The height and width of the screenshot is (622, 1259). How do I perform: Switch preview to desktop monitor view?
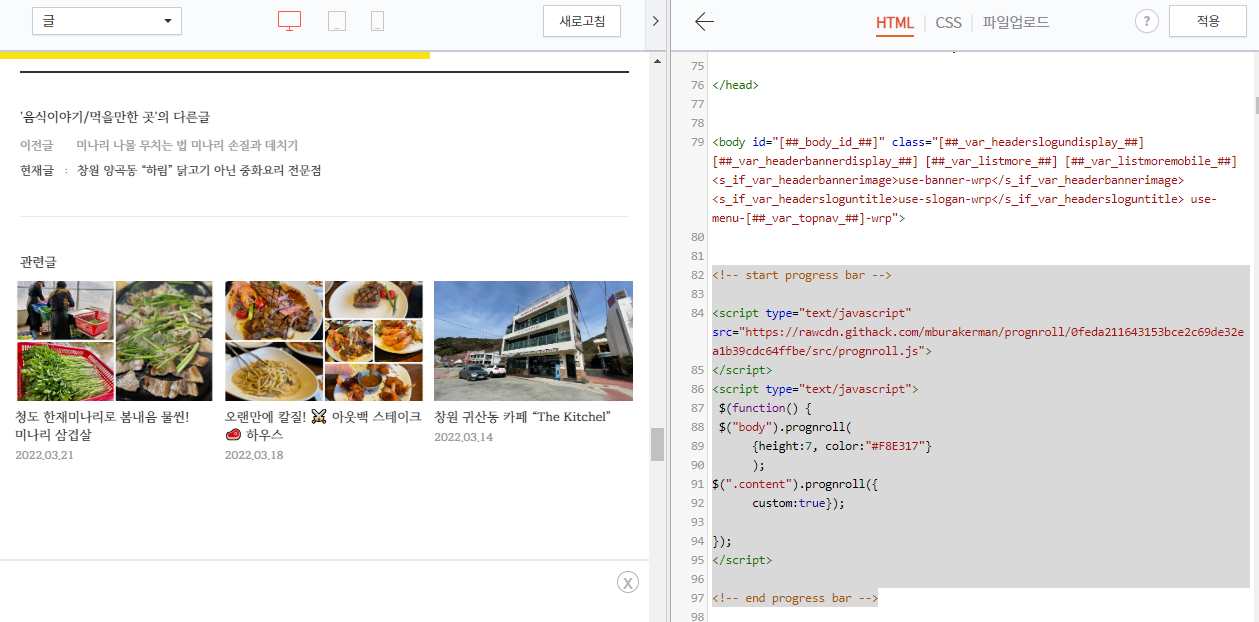[x=289, y=21]
